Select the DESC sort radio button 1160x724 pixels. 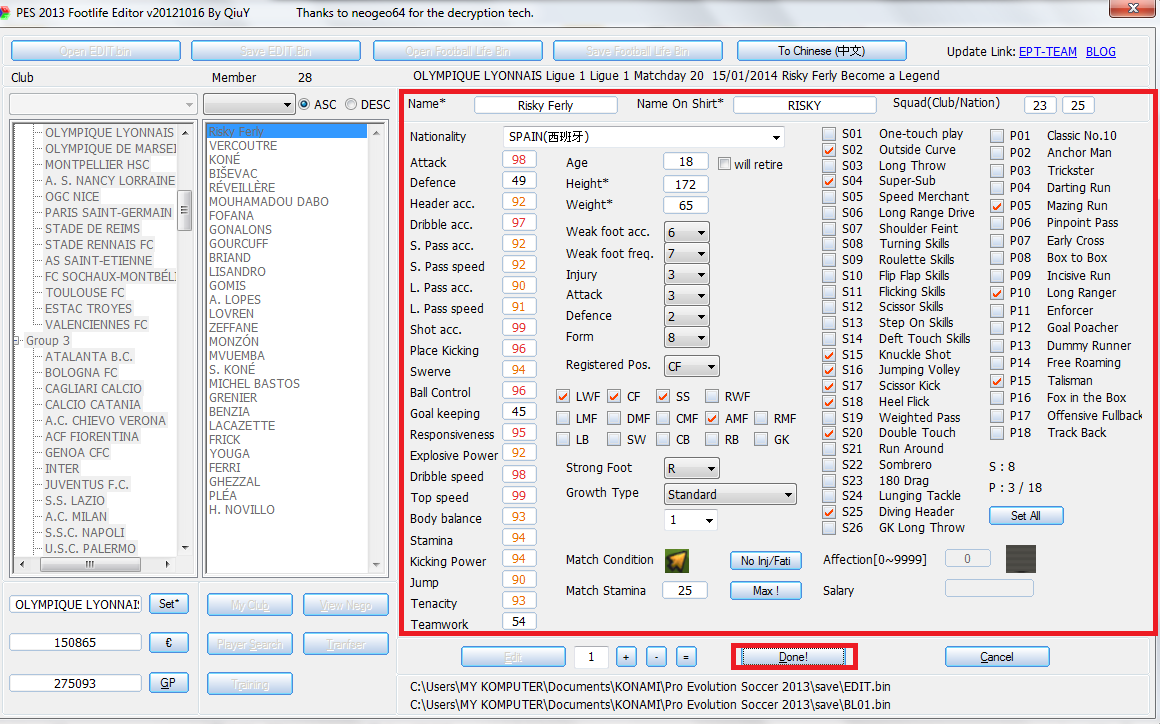click(x=351, y=104)
